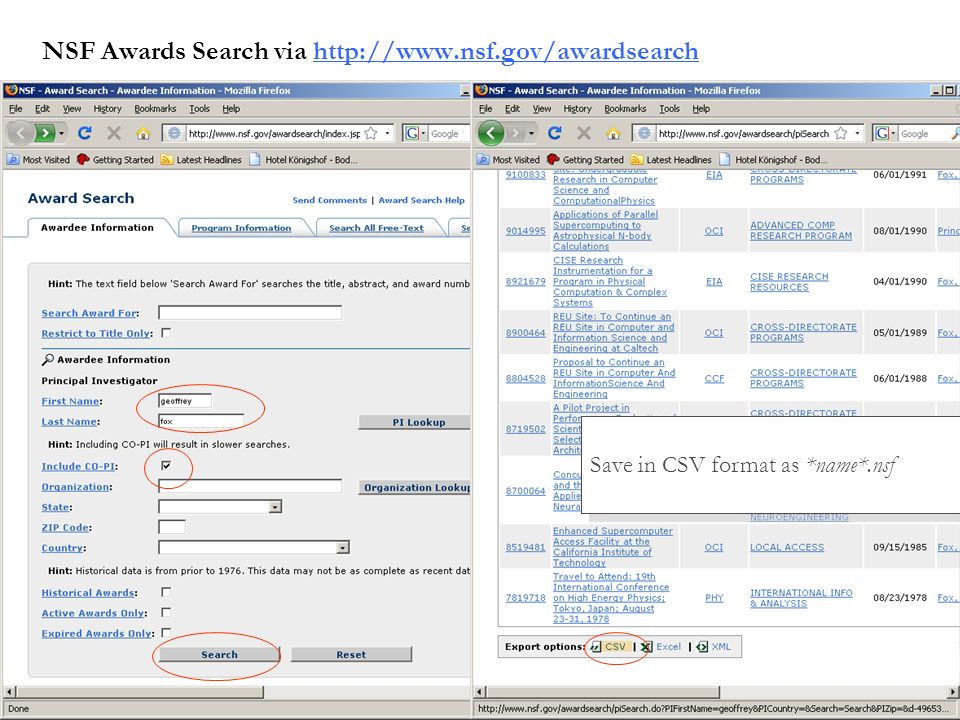Viewport: 960px width, 720px height.
Task: Switch to Program Information tab
Action: 241,228
